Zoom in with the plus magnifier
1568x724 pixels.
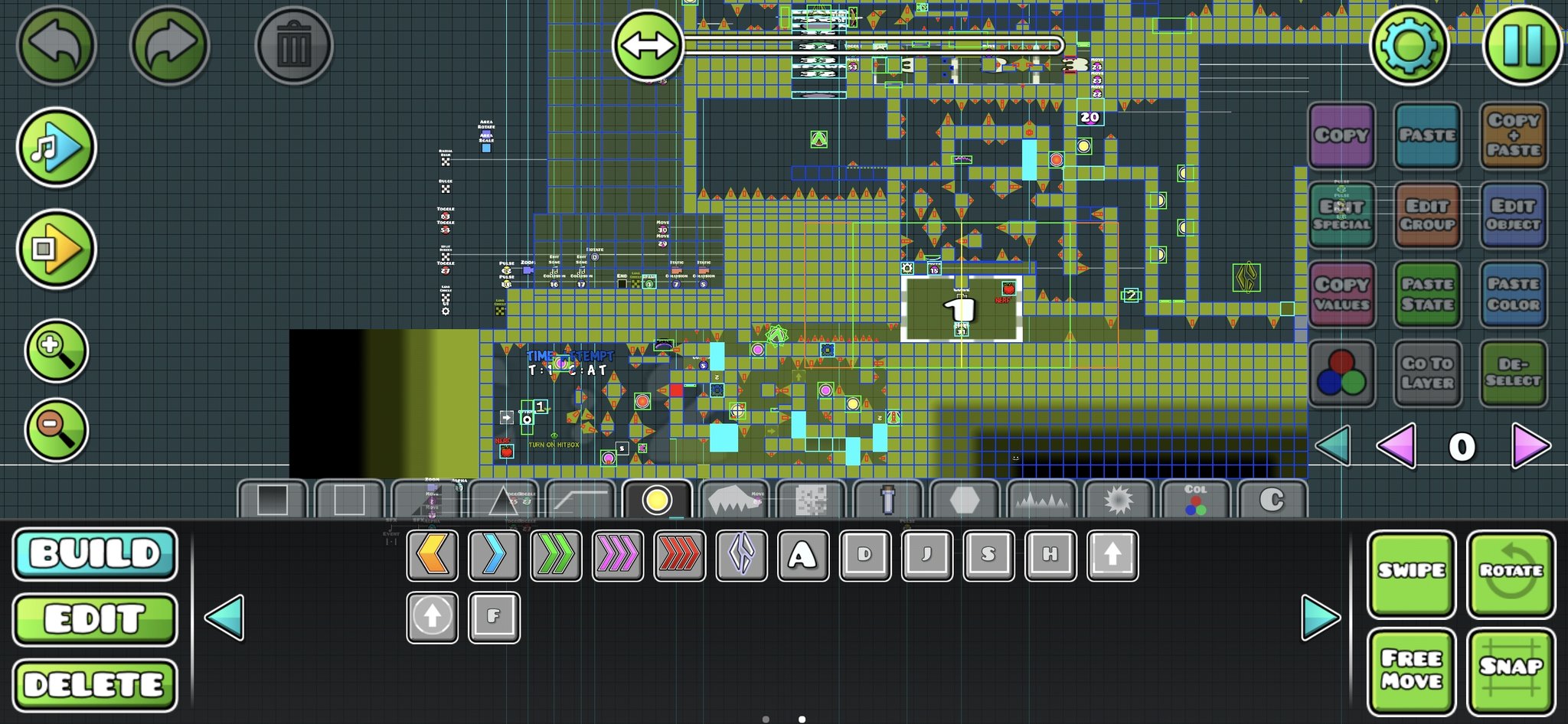tap(56, 351)
